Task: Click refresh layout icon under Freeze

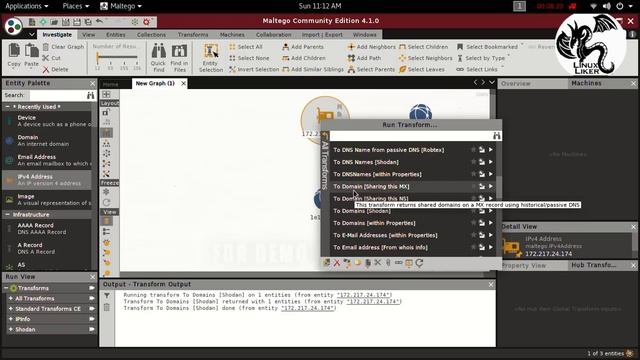Action: click(107, 202)
